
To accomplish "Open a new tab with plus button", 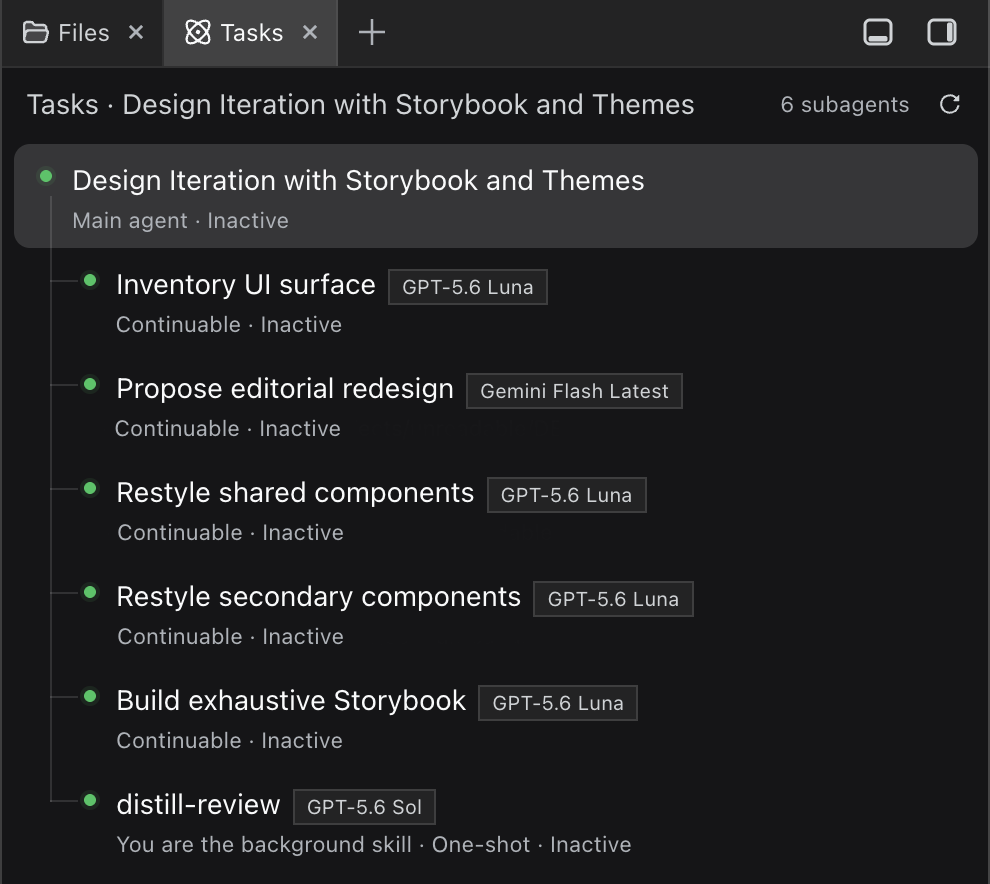I will coord(372,32).
